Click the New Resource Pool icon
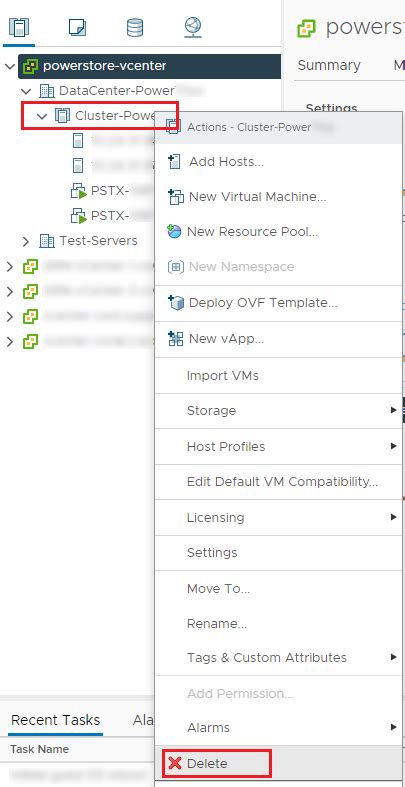This screenshot has height=787, width=405. tap(174, 231)
